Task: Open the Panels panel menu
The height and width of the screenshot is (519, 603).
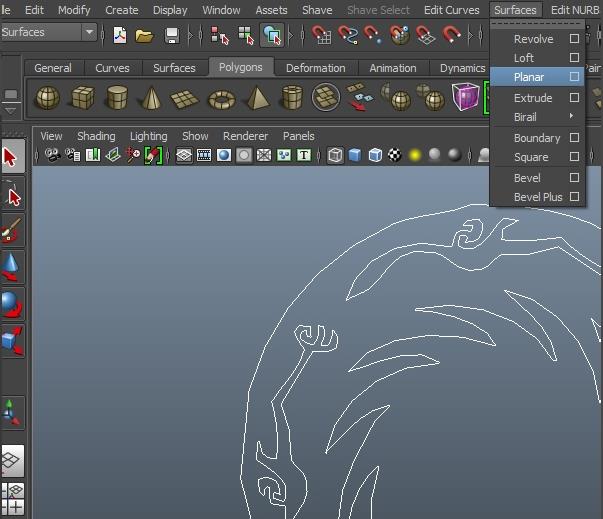Action: point(299,136)
